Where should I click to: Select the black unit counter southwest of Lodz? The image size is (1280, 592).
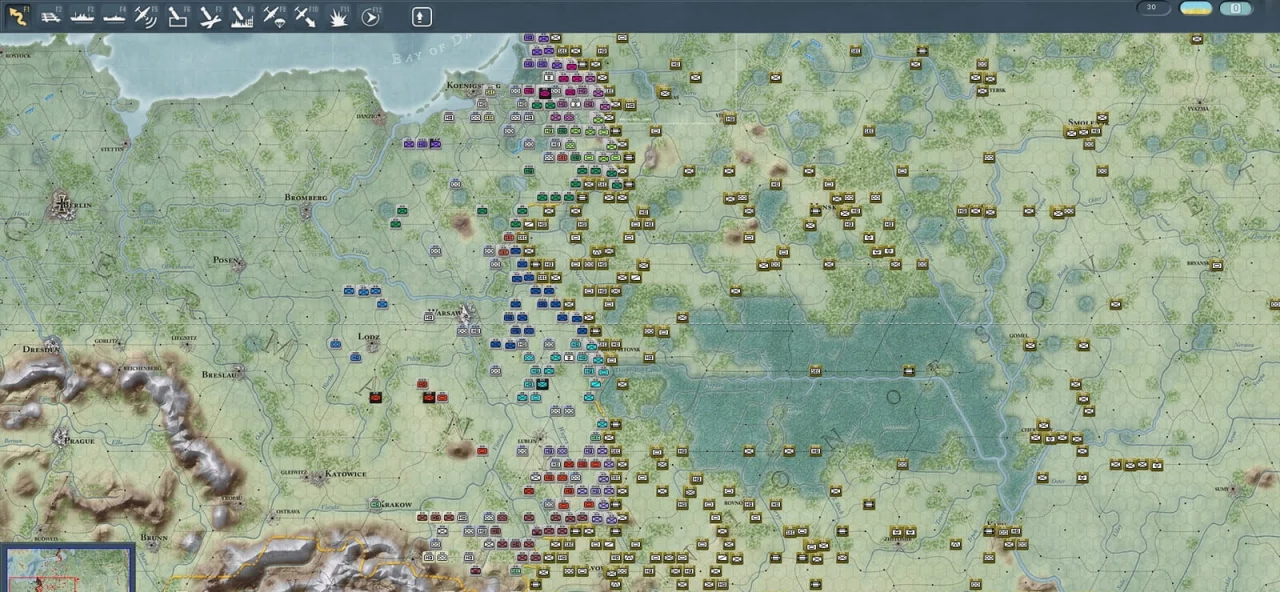click(x=375, y=398)
